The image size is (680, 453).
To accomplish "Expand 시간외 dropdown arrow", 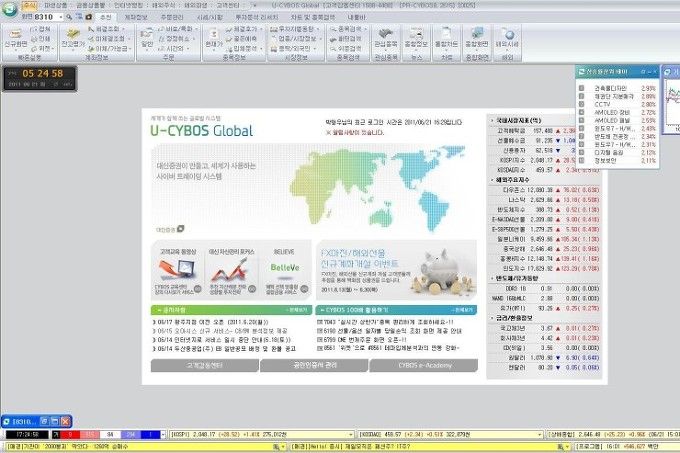I will tap(188, 49).
